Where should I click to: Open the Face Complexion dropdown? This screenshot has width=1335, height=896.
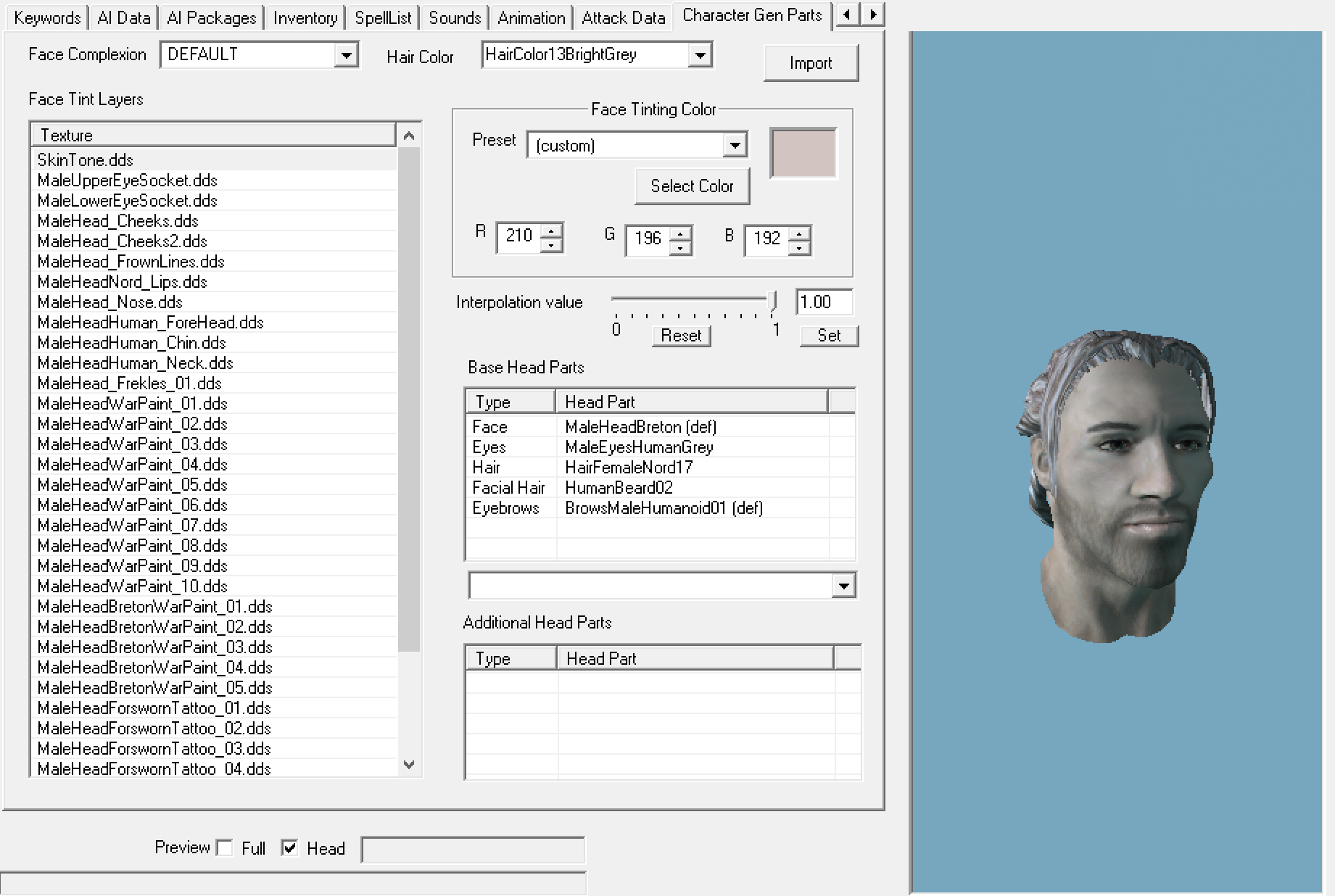[347, 55]
